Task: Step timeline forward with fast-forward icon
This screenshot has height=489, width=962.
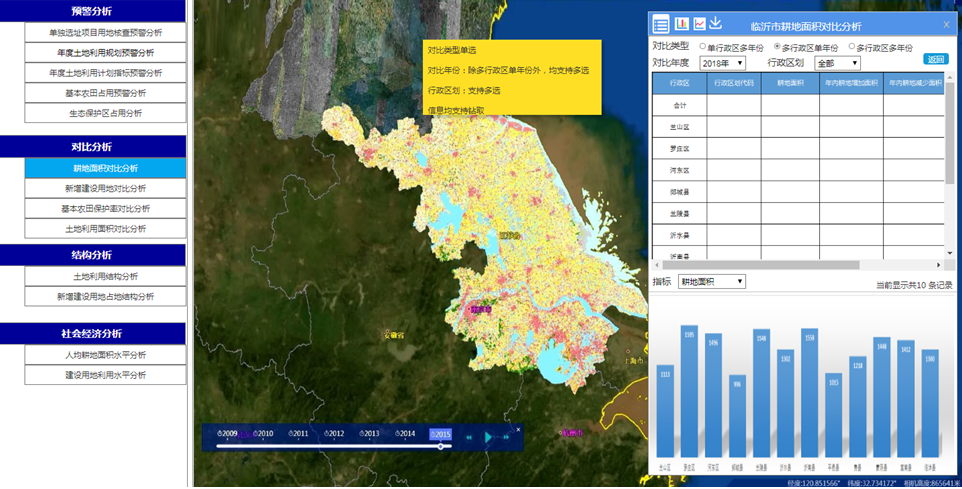Action: [507, 437]
